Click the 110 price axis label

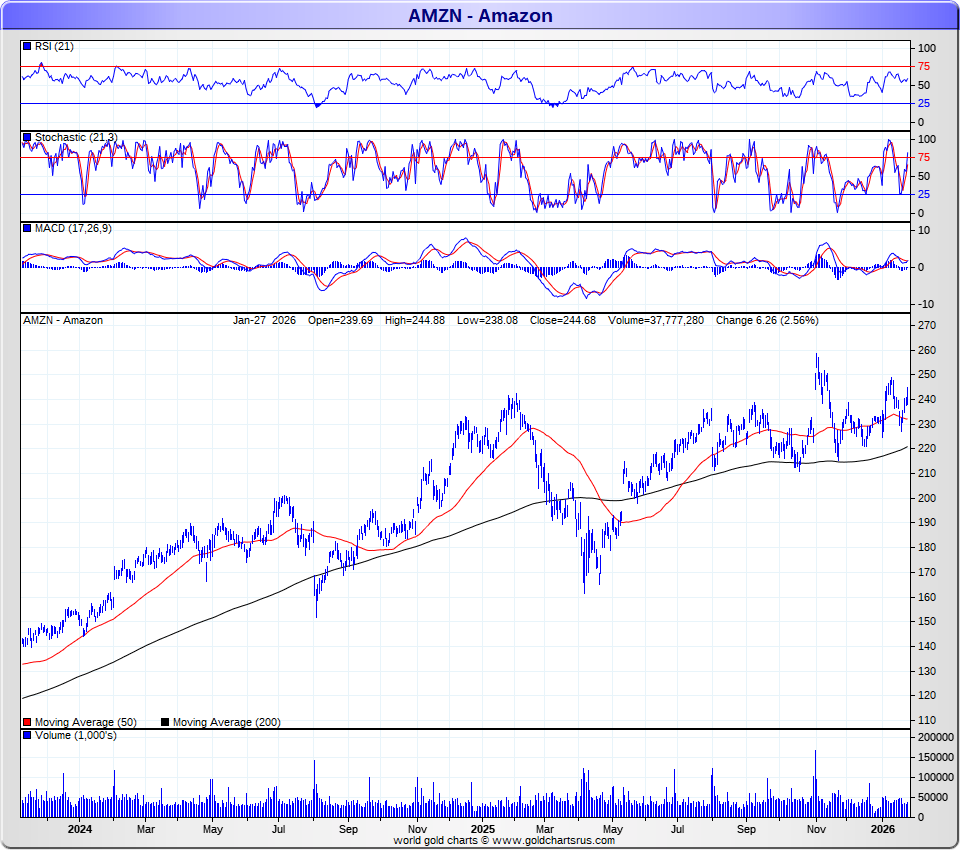tap(927, 720)
